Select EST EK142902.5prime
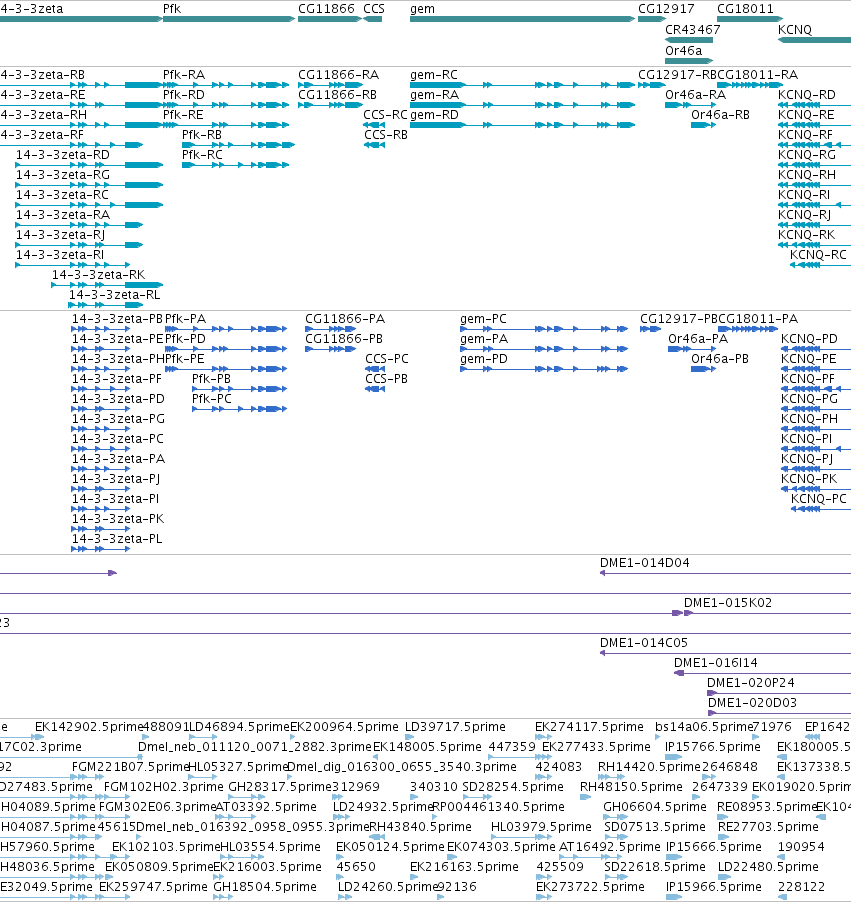The image size is (851, 902). [x=88, y=727]
